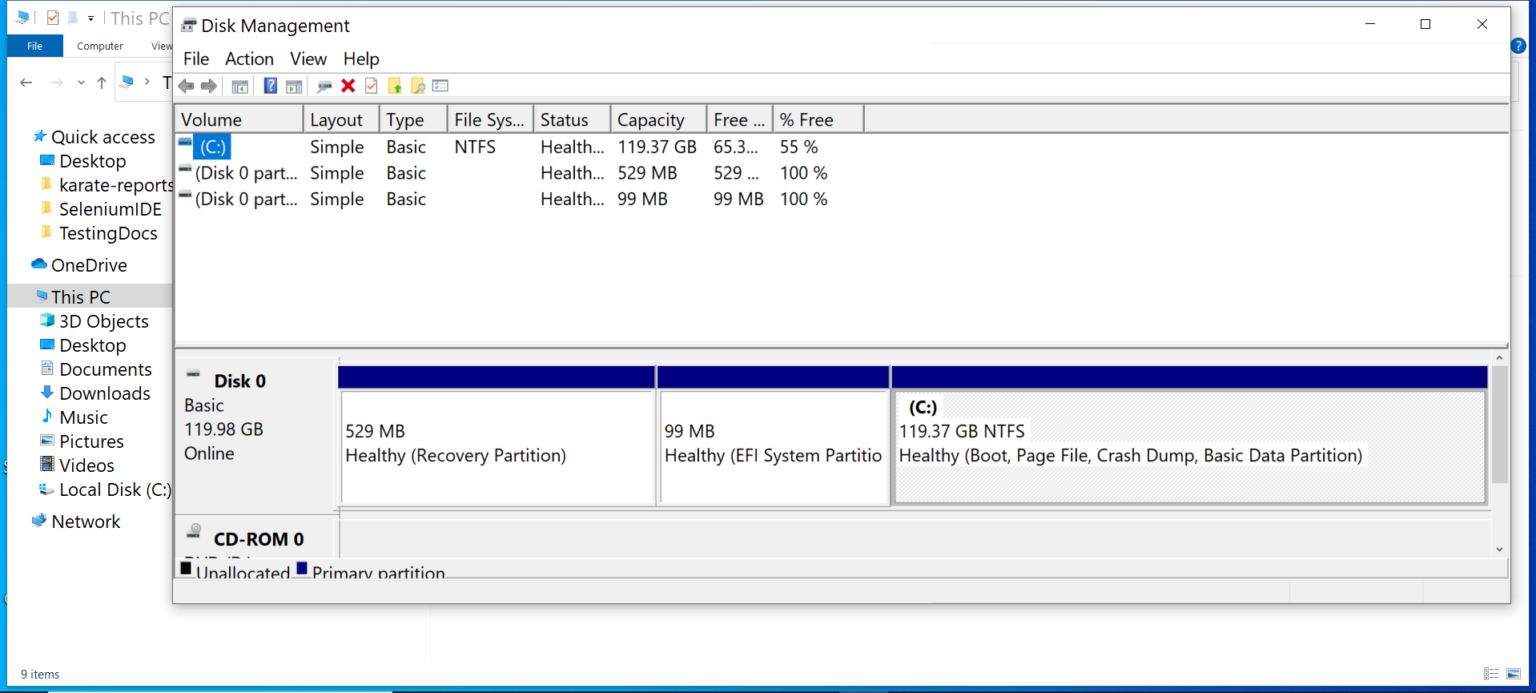Click the Properties checklist icon on the toolbar

pos(440,85)
